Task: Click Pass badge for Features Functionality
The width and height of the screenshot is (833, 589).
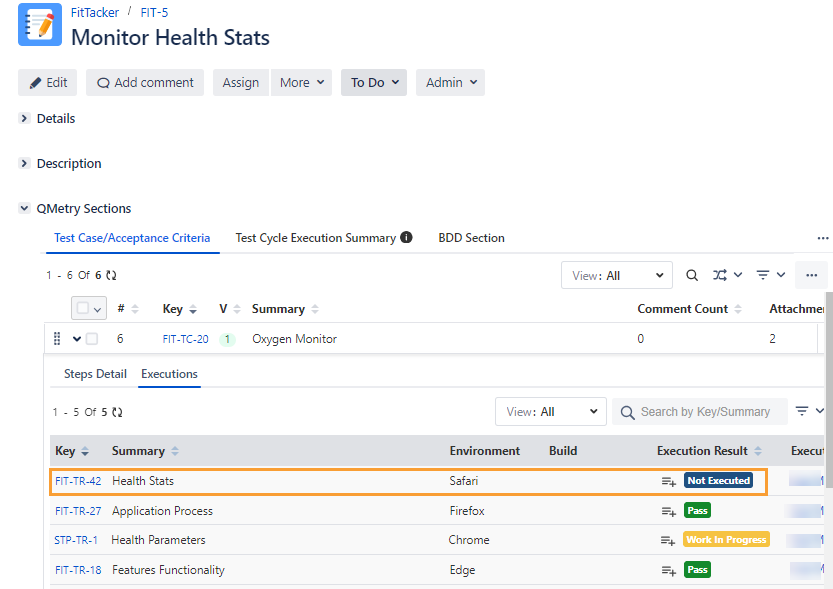Action: (x=697, y=570)
